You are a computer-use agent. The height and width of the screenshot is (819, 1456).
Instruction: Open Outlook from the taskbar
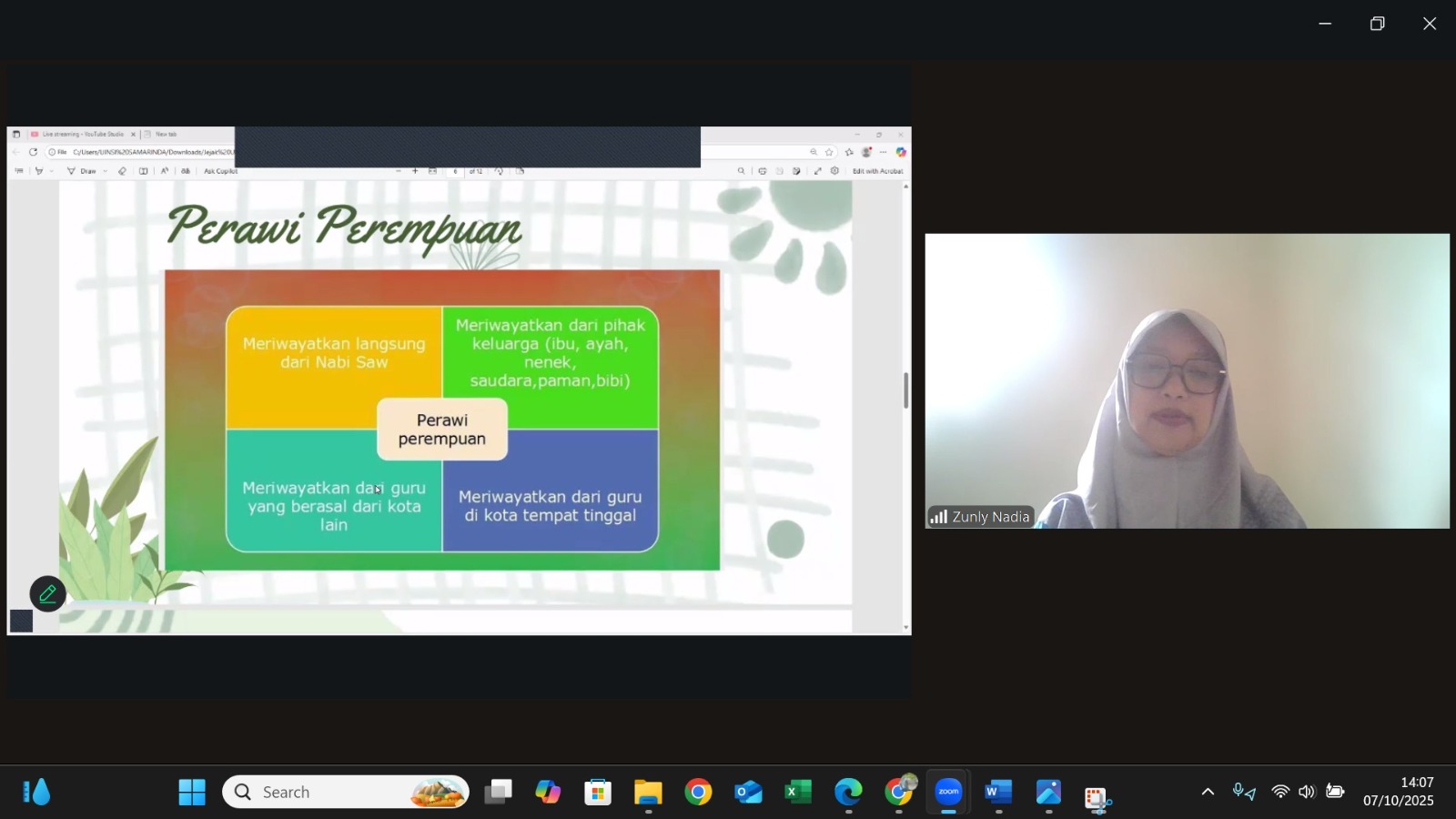748,792
